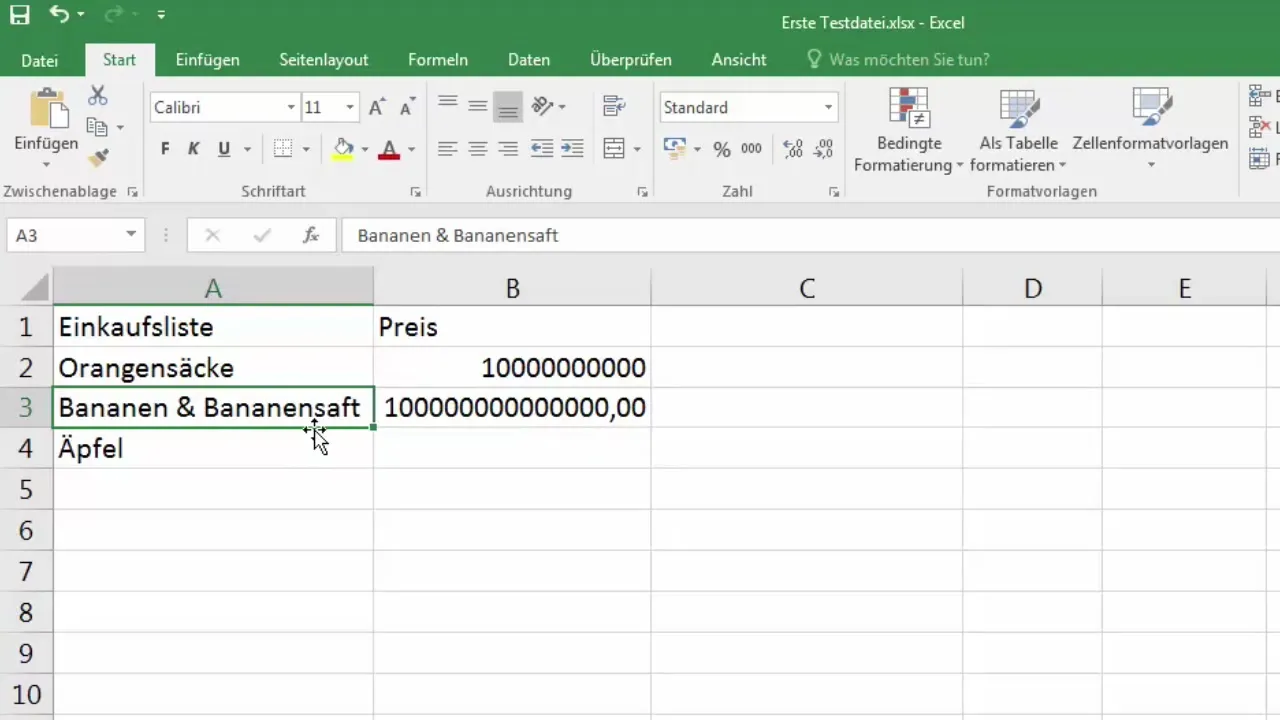Click the formula bar showing Bananen & Bananensaft
1280x720 pixels.
[x=810, y=235]
